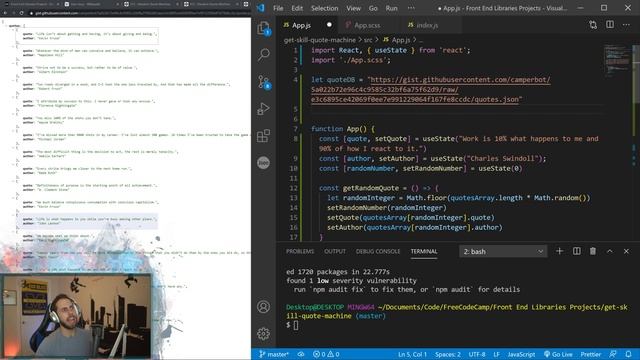Open the PROBLEMS panel tab
This screenshot has width=640, height=360.
[x=300, y=251]
